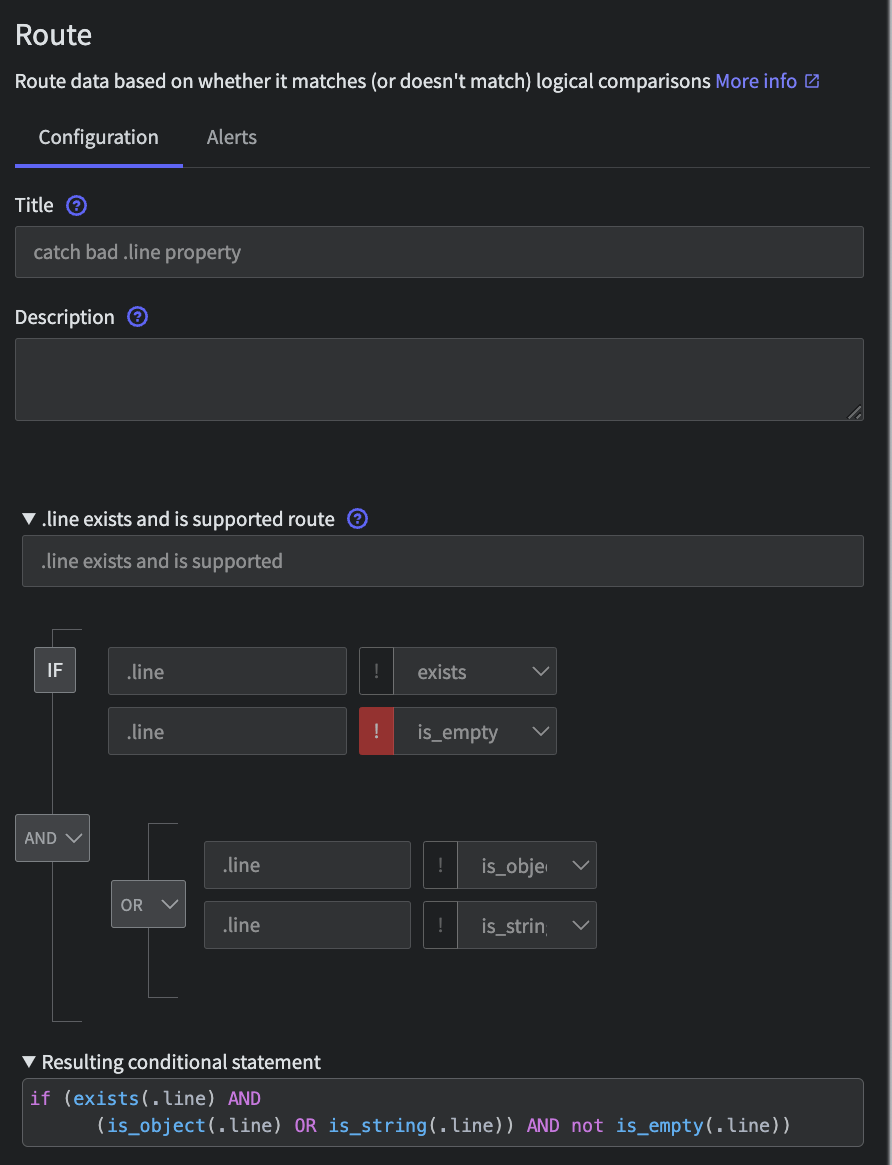Toggle negation on the is_string condition
Screen dimensions: 892x1165
[440, 925]
